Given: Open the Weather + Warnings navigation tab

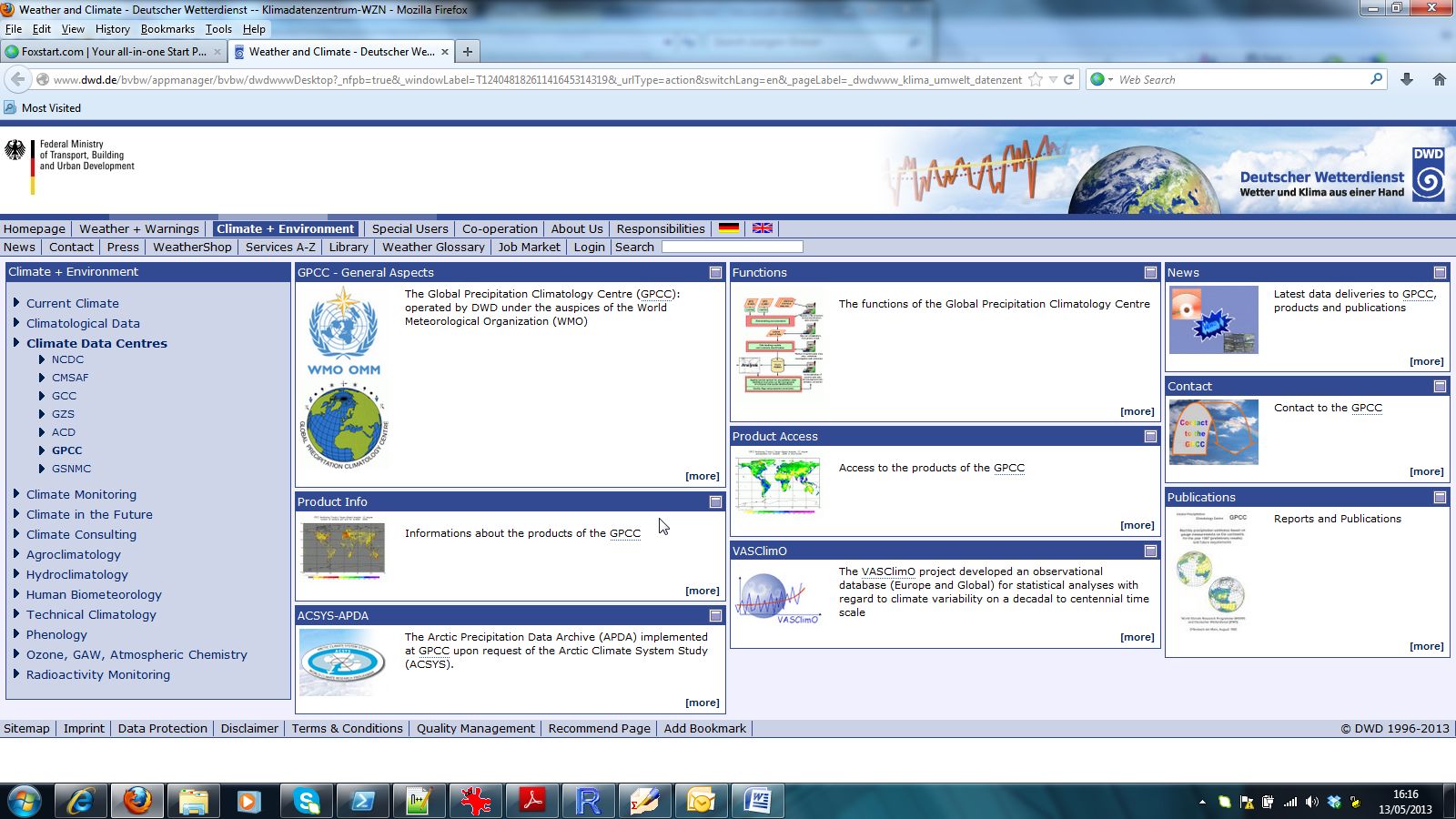Looking at the screenshot, I should 138,228.
